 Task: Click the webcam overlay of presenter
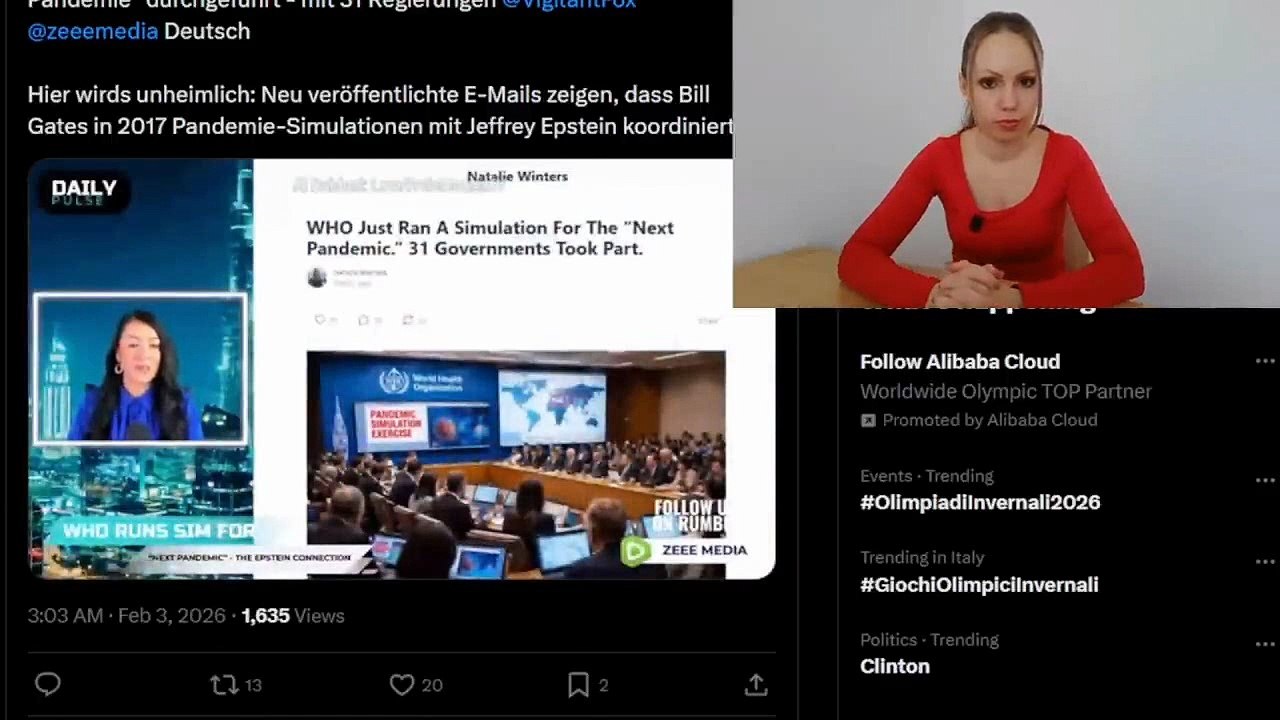pos(1006,154)
